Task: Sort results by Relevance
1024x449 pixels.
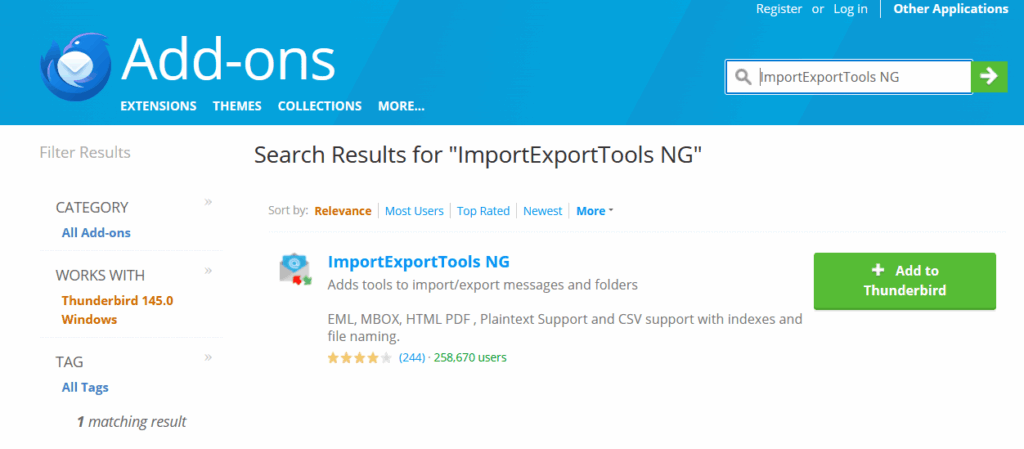Action: coord(343,211)
